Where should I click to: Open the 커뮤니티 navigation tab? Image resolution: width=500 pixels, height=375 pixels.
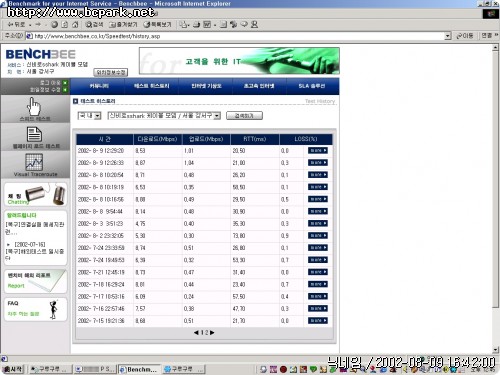coord(99,86)
